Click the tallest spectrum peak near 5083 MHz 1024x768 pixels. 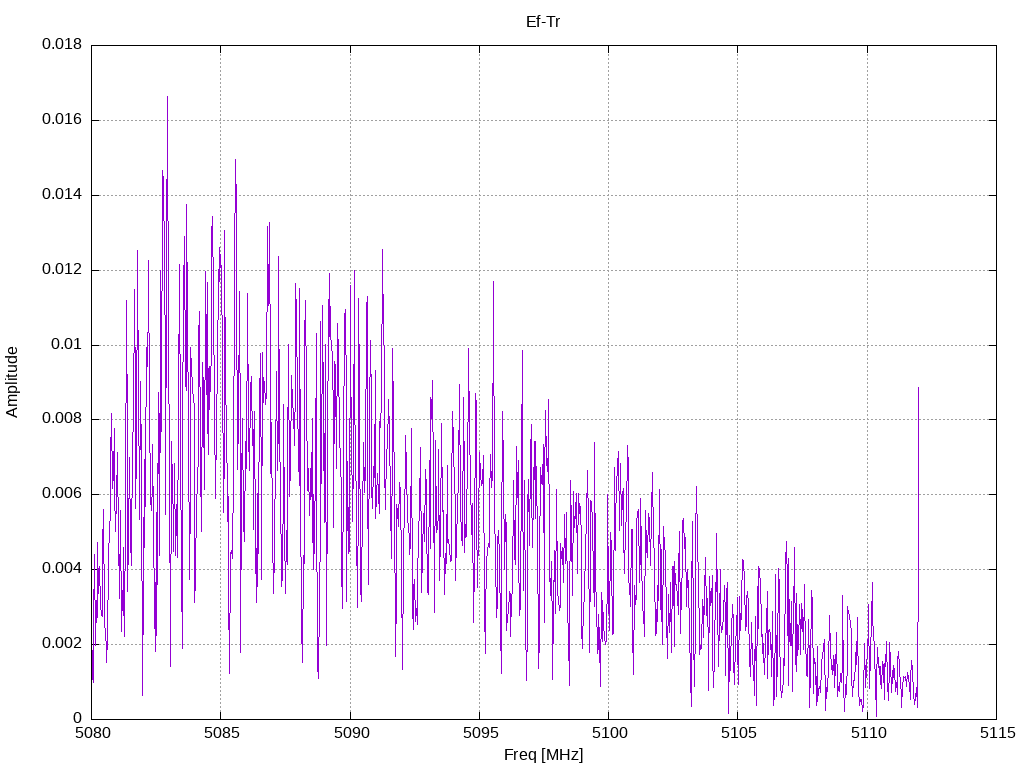[167, 97]
